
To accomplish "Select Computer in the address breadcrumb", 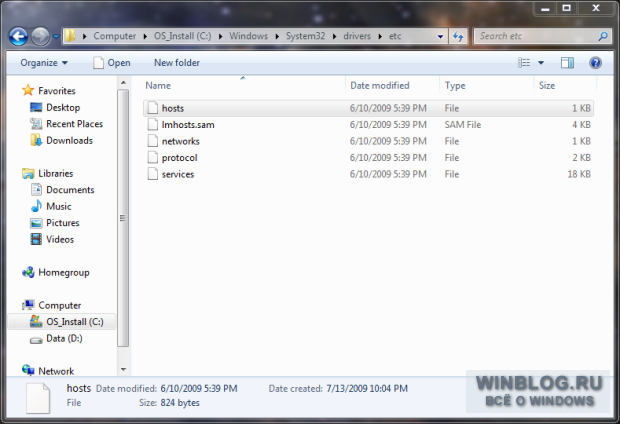I will coord(114,36).
